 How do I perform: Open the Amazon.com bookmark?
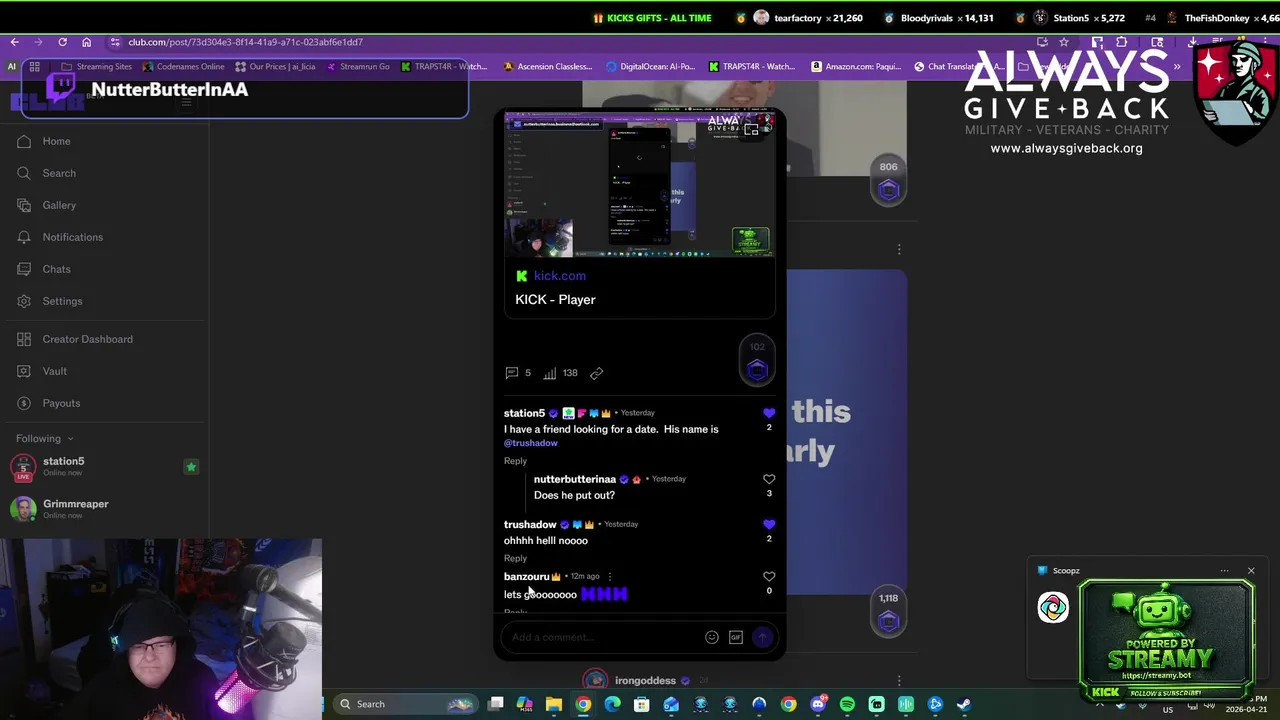click(855, 66)
